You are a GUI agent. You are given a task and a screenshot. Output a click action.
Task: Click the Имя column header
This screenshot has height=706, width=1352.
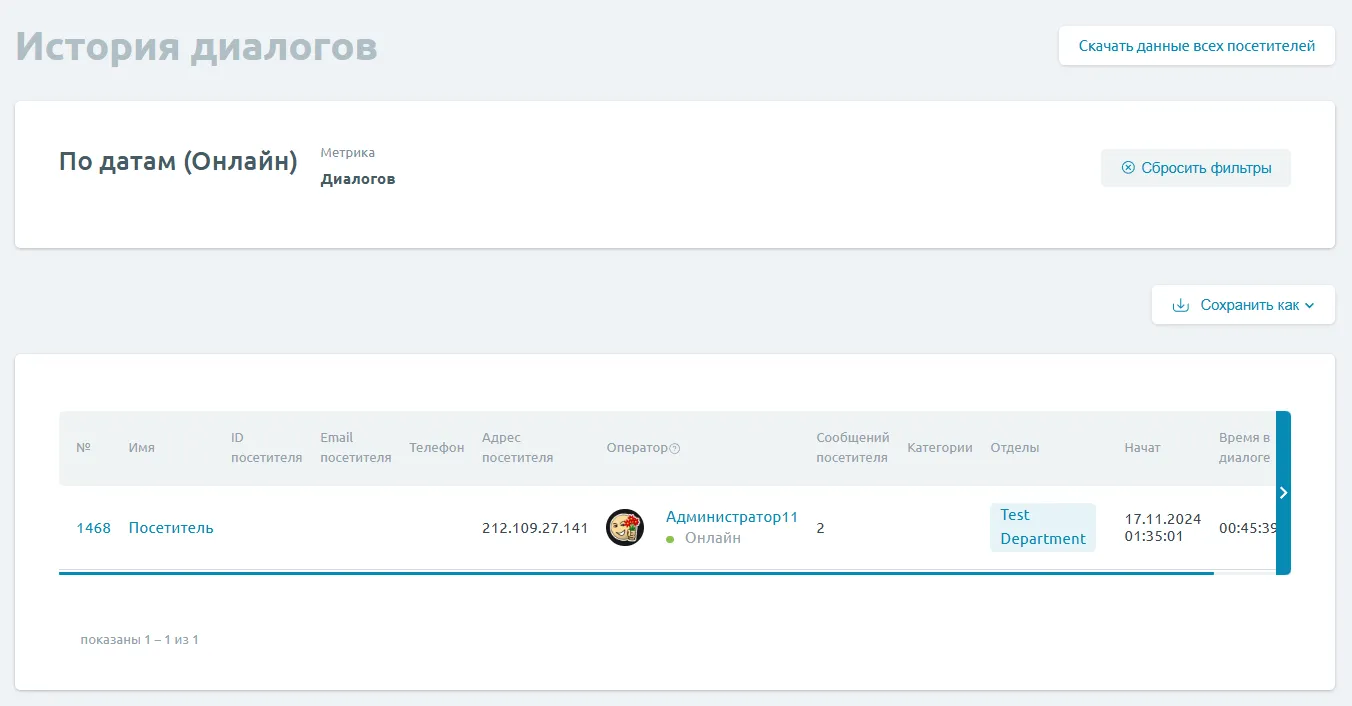(141, 448)
